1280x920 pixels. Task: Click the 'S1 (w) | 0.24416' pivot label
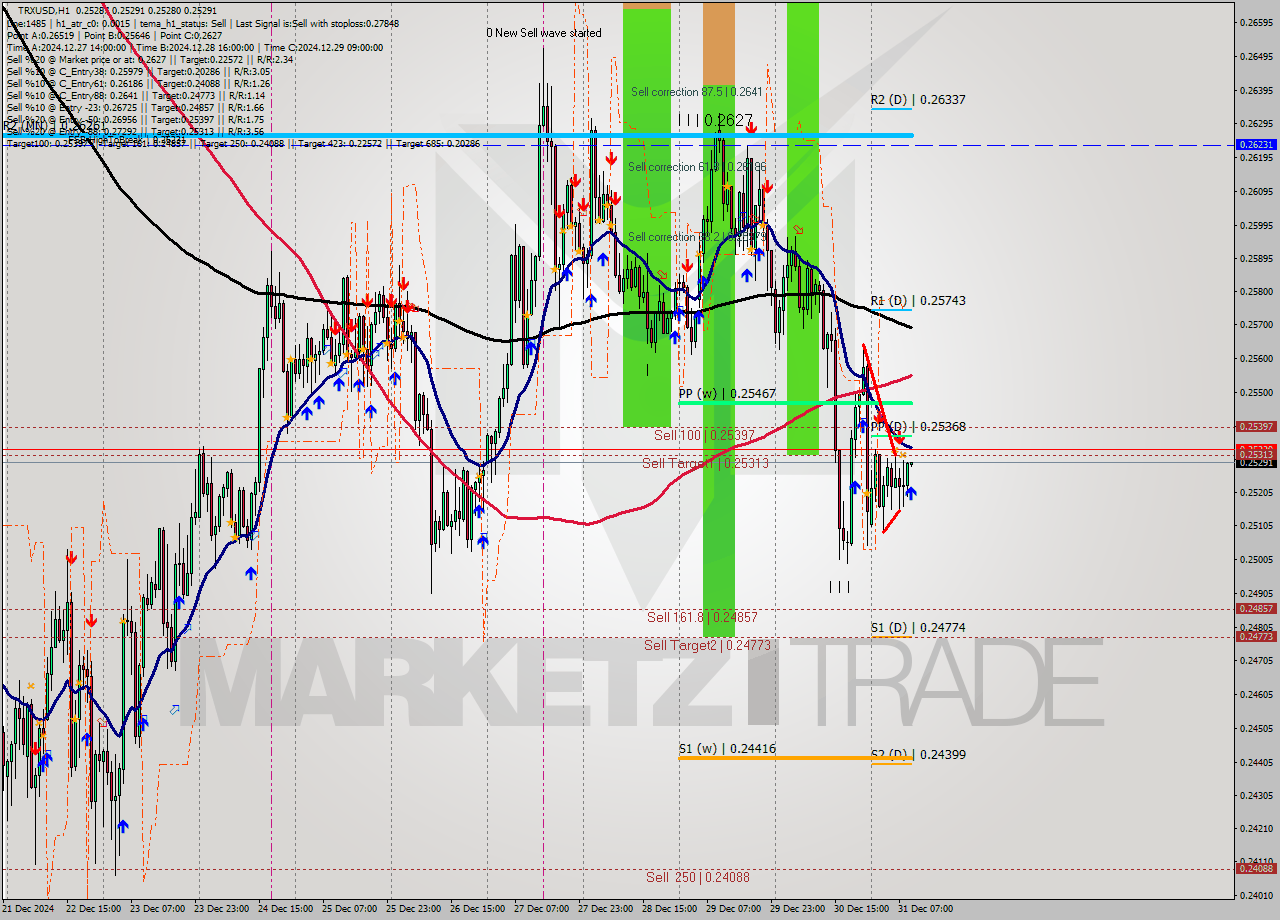(x=727, y=749)
